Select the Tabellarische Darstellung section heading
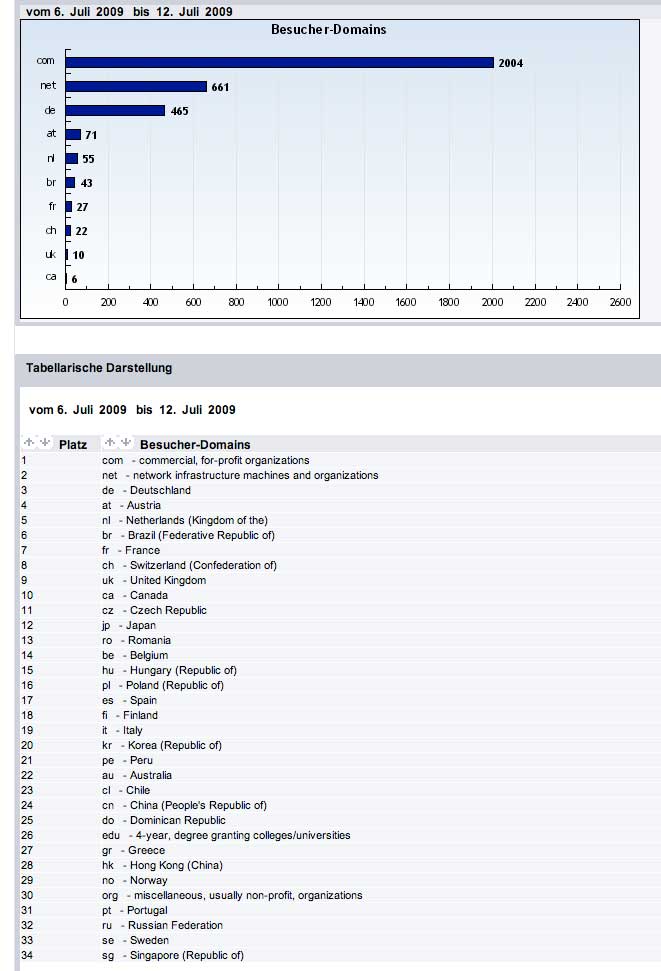Viewport: 661px width, 971px height. click(99, 368)
